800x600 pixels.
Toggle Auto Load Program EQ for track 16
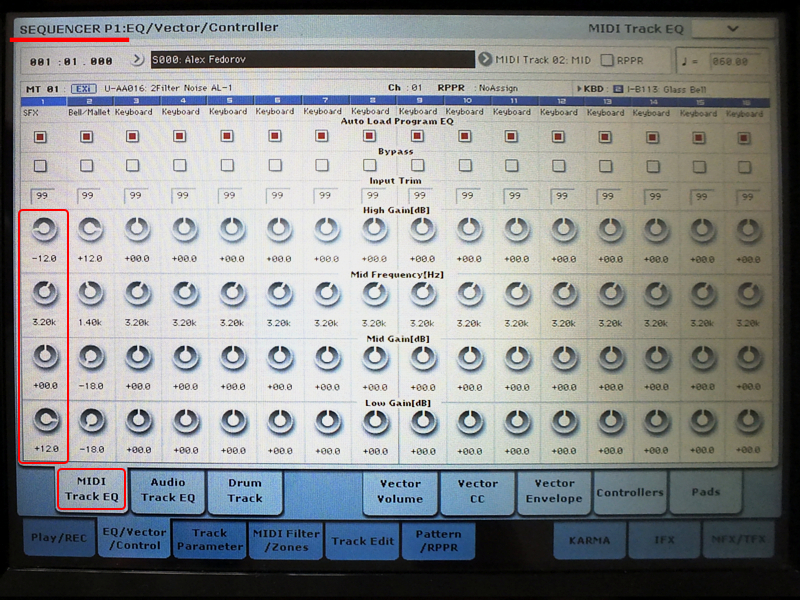(744, 138)
